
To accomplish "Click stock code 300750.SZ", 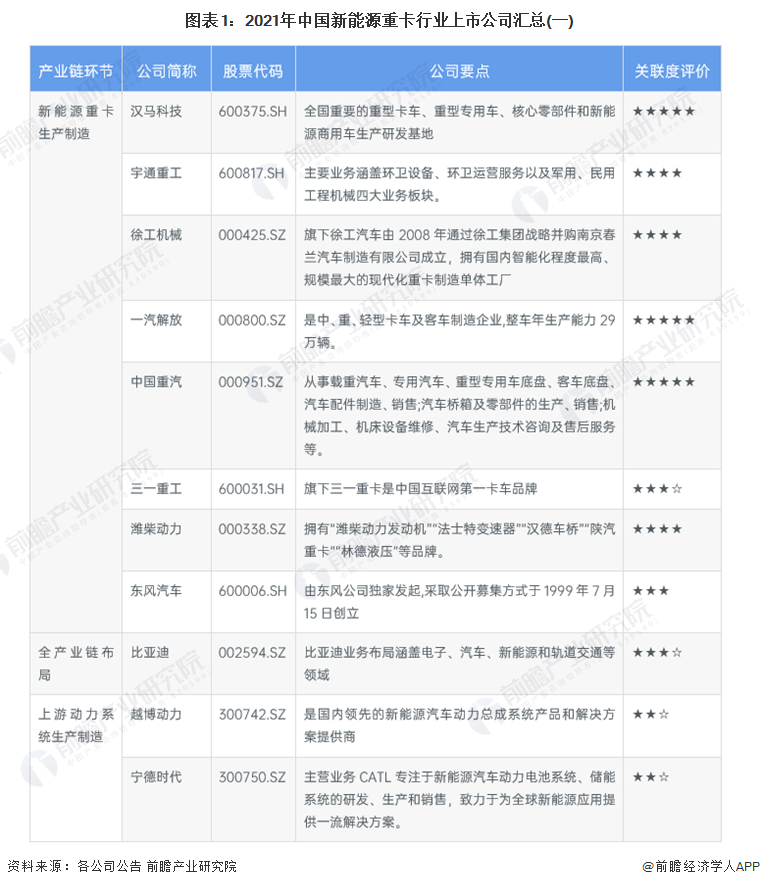I will tap(252, 777).
